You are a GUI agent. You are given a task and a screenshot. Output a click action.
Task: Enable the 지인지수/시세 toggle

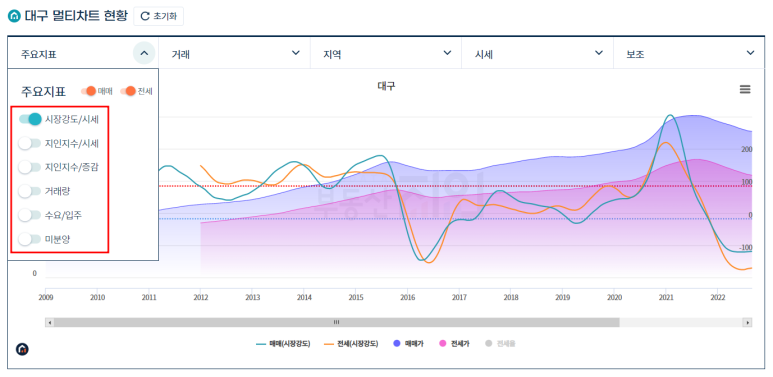(30, 143)
